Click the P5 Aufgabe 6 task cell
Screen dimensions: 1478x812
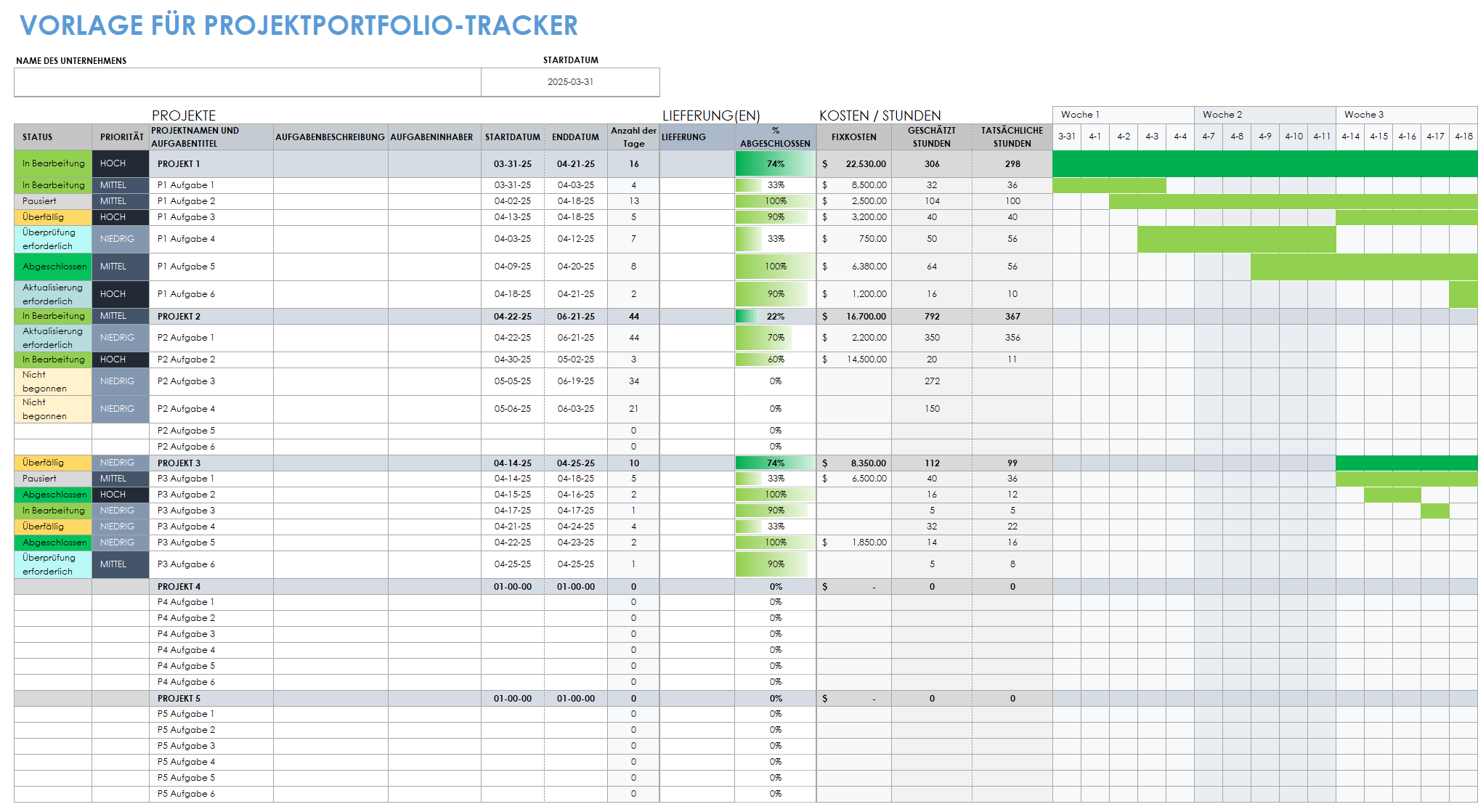[x=211, y=795]
